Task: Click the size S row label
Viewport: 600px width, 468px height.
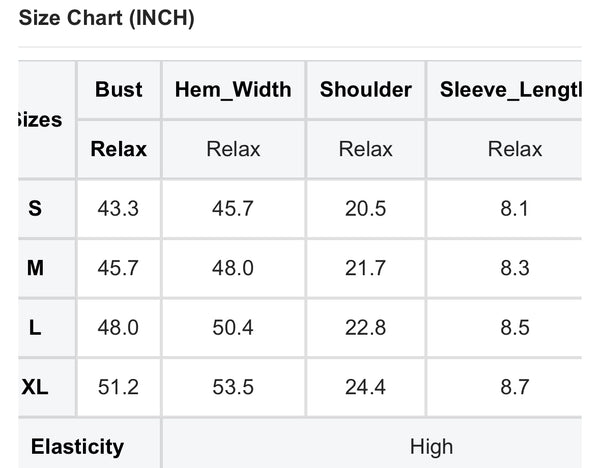Action: tap(36, 209)
